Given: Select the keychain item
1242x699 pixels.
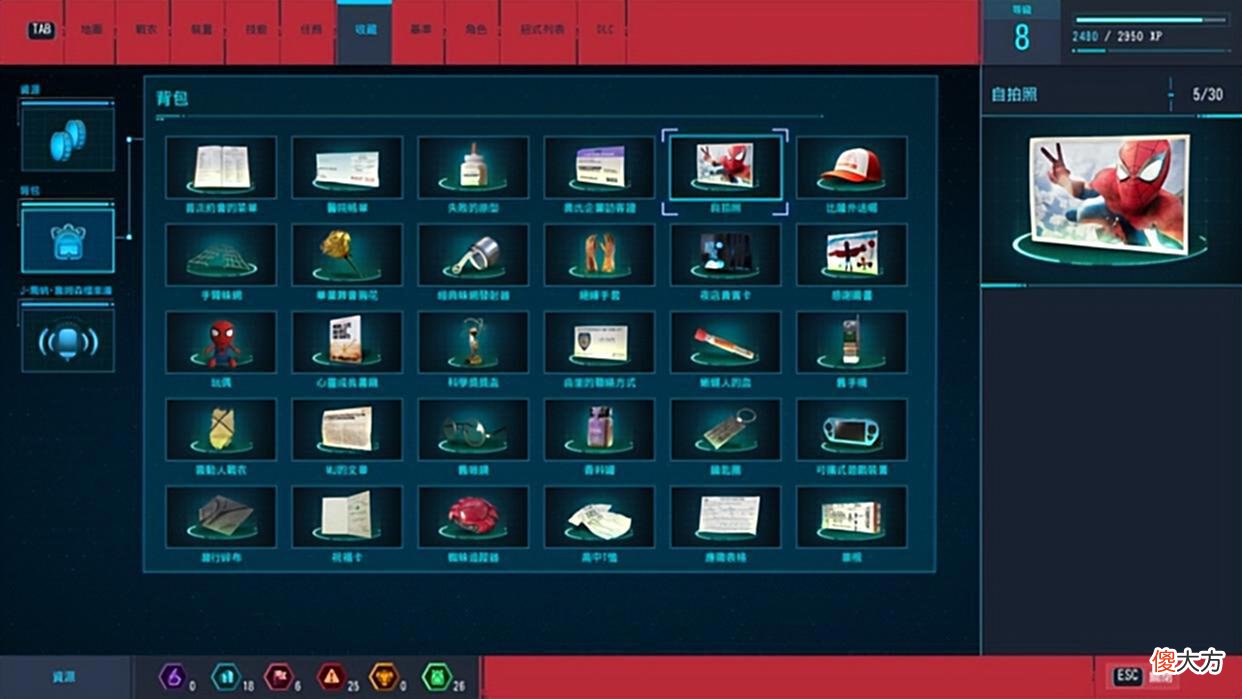Looking at the screenshot, I should point(726,429).
